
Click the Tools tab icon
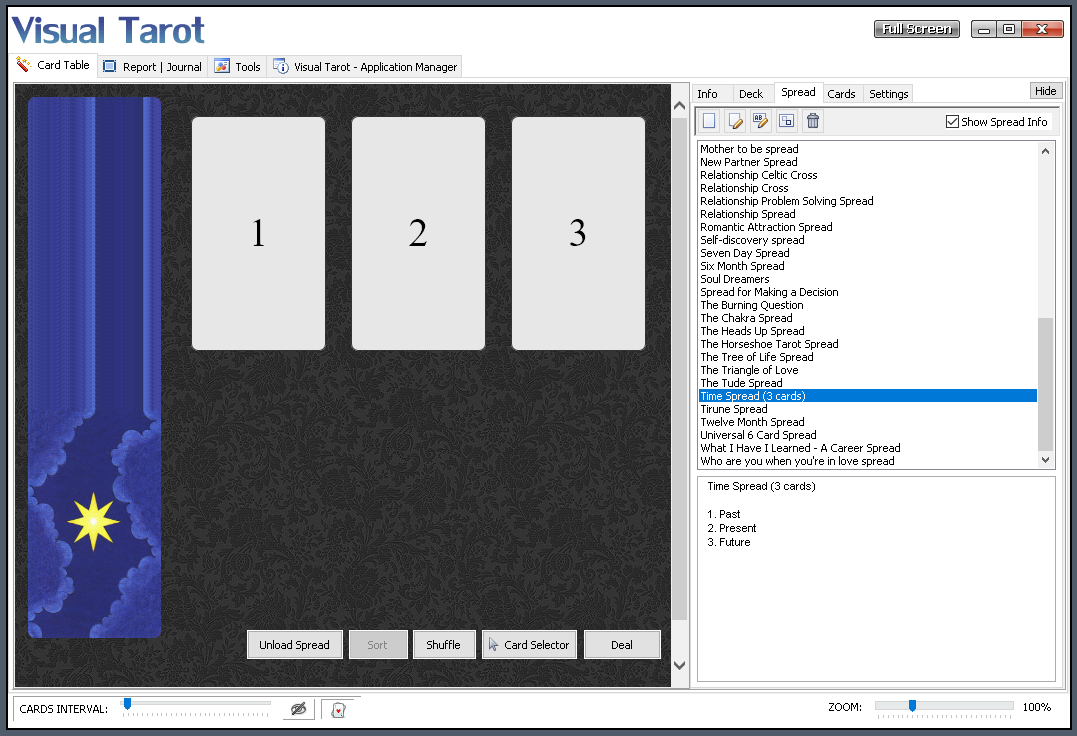coord(222,66)
